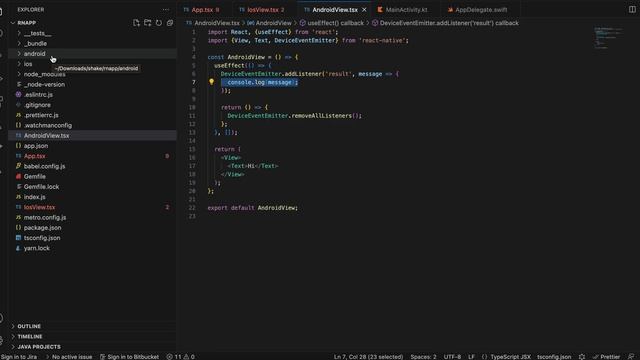Click the editor minimap
This screenshot has width=640, height=360.
[608, 38]
